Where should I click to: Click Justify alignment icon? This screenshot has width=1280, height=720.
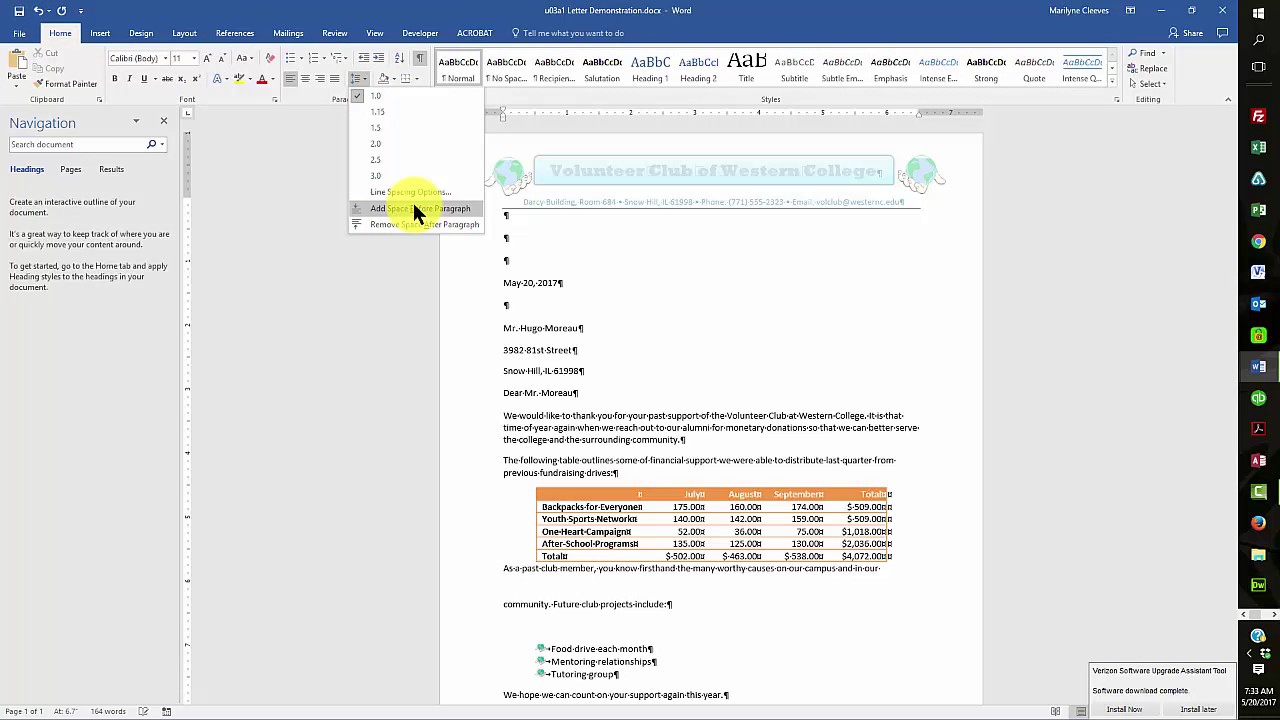(333, 79)
